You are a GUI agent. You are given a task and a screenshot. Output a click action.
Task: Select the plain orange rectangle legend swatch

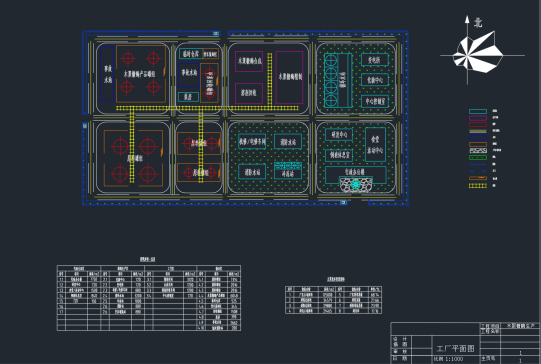(x=478, y=144)
